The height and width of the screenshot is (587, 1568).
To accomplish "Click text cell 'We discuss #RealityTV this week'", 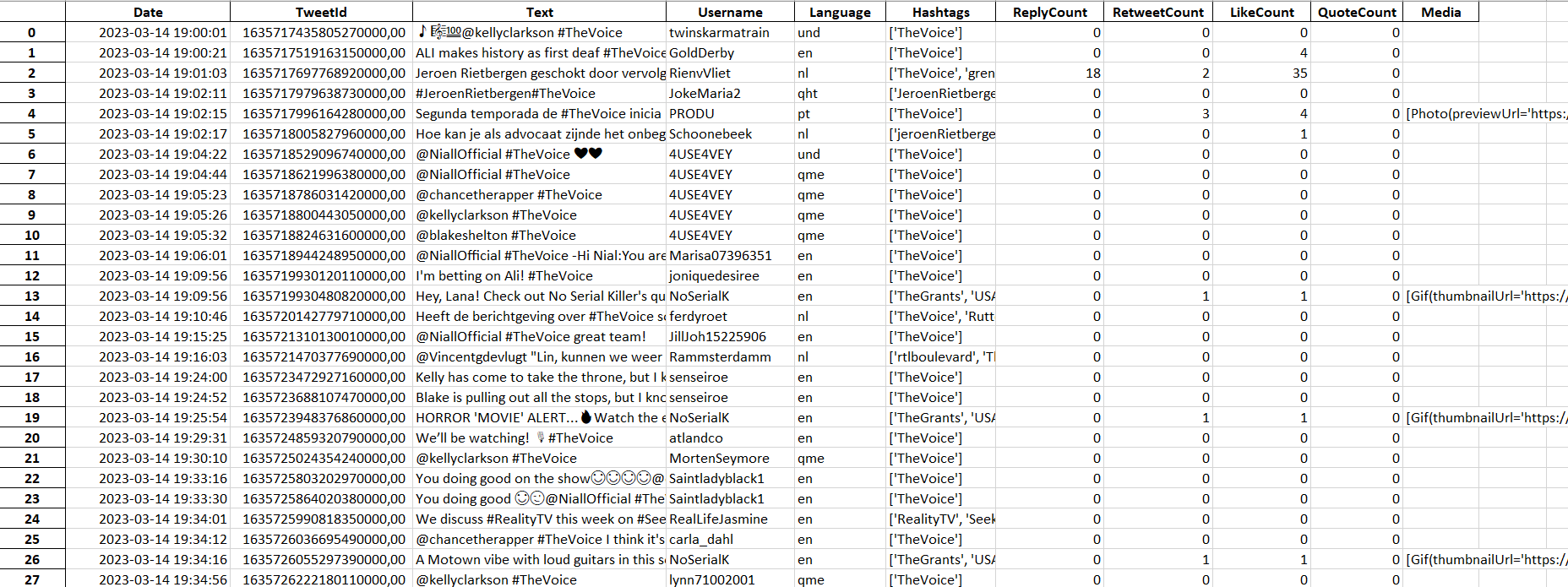I will click(x=539, y=519).
